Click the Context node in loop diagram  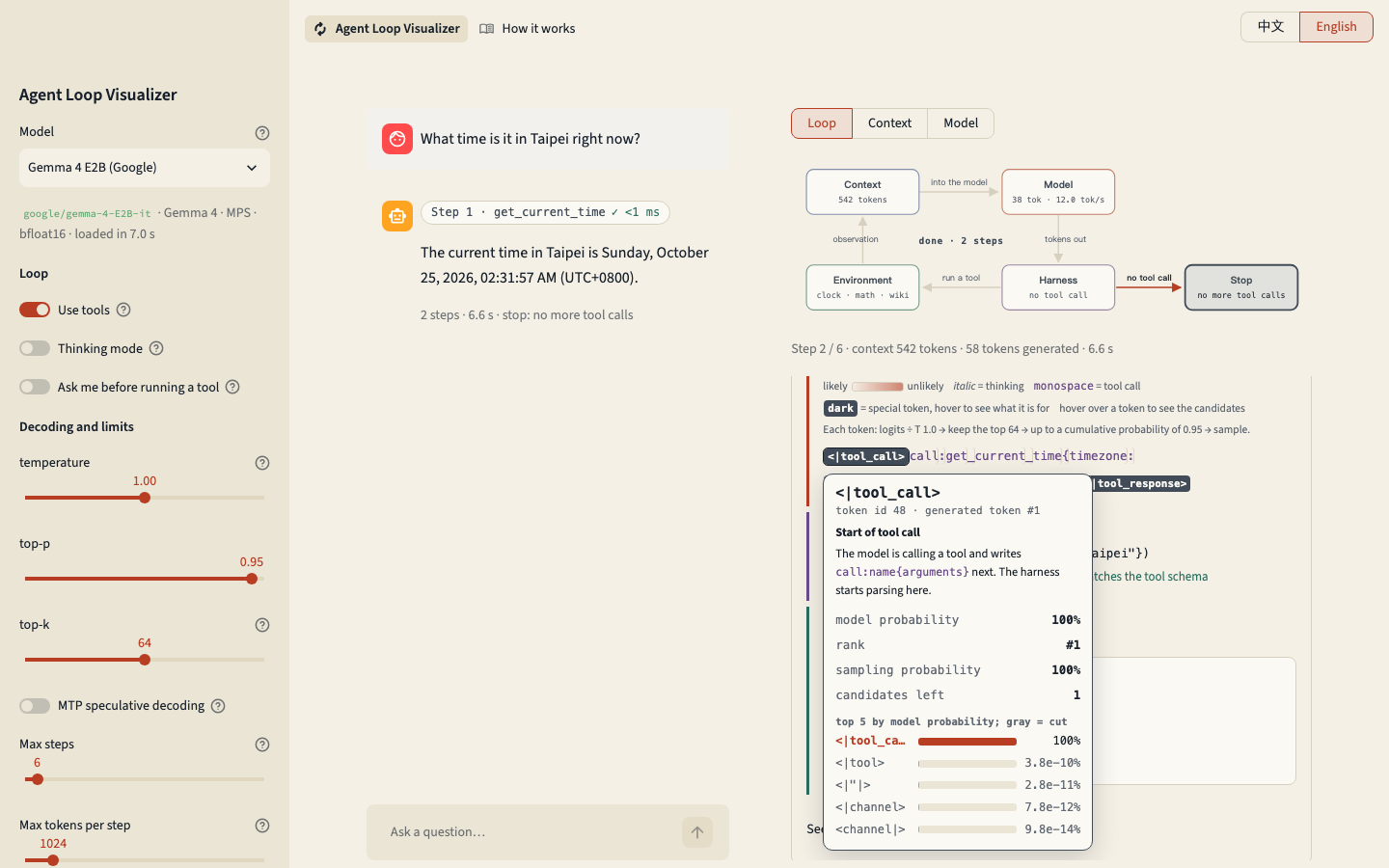point(862,192)
